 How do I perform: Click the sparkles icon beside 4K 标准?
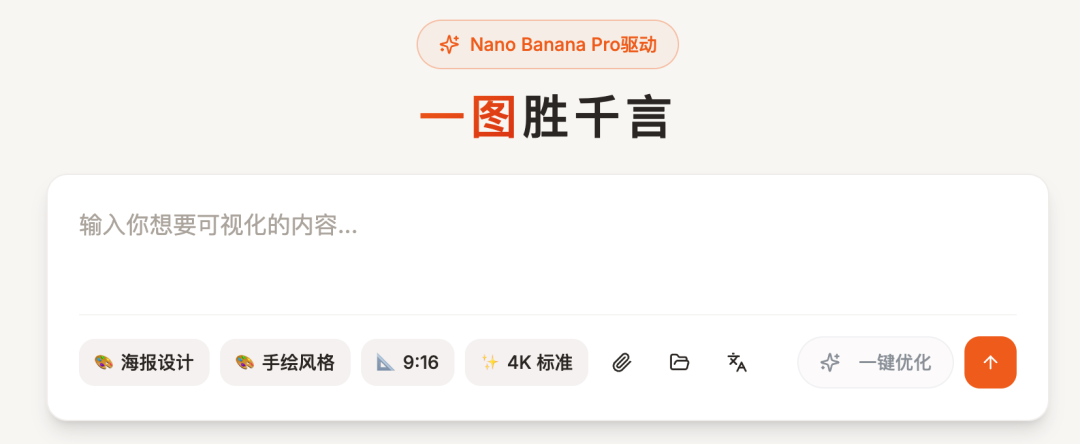pyautogui.click(x=490, y=362)
